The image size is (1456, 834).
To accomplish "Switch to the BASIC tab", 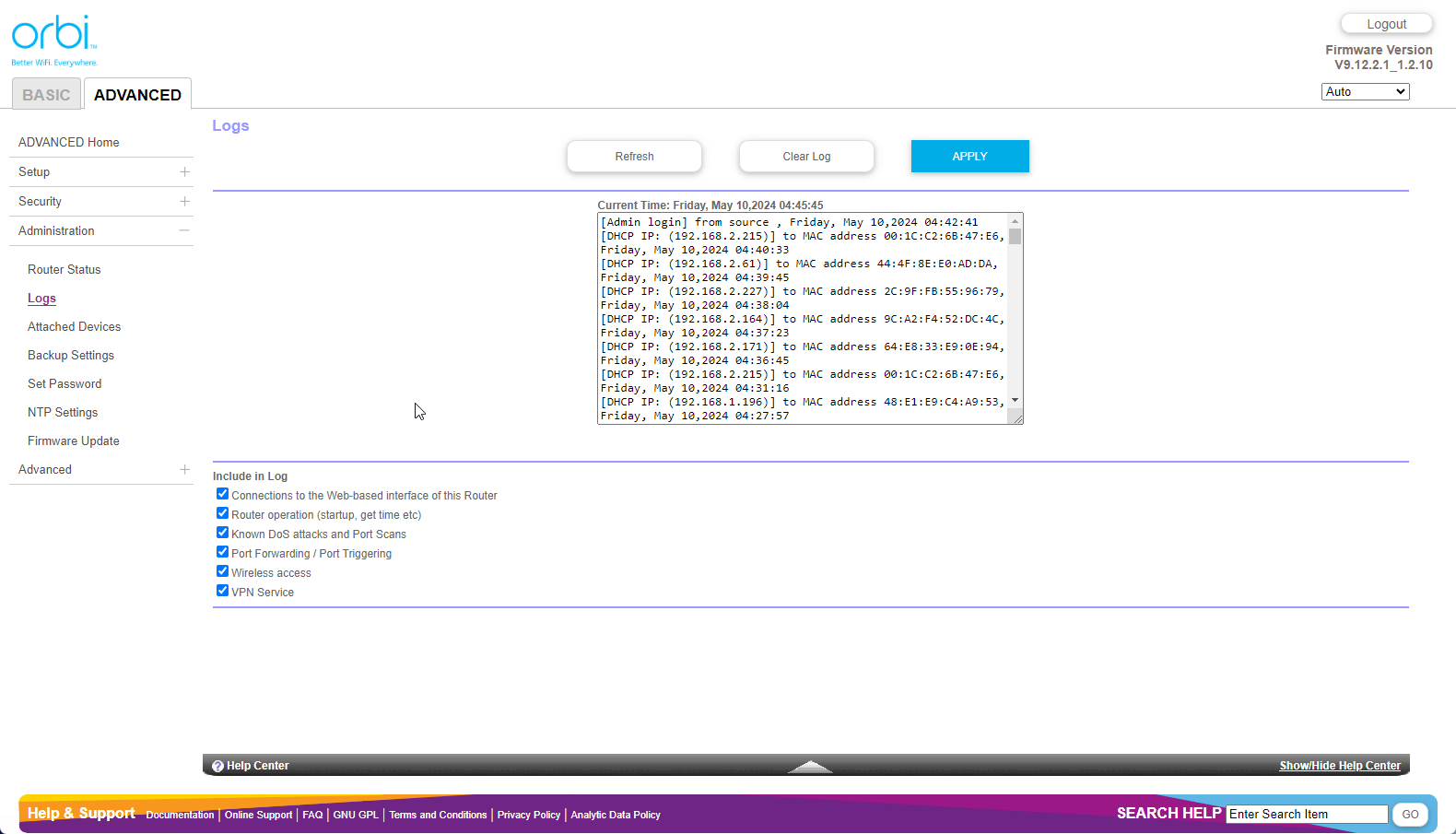I will 46,95.
